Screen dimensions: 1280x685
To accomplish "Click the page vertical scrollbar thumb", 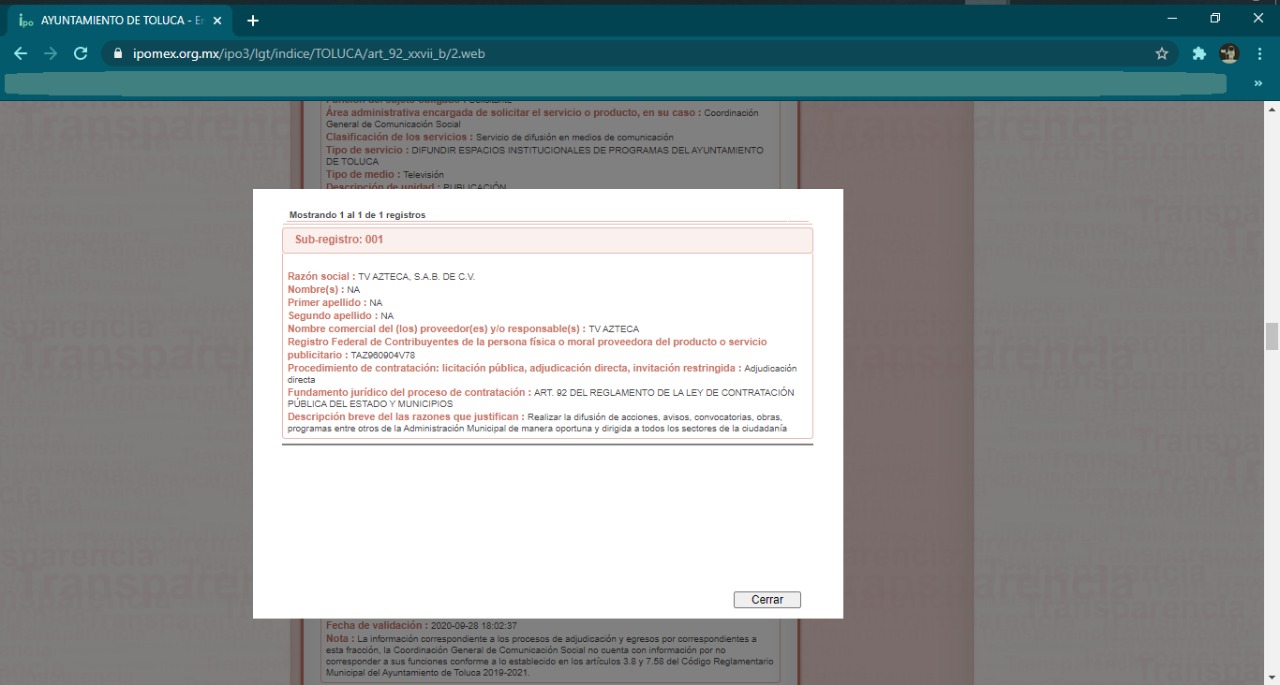I will coord(1272,337).
